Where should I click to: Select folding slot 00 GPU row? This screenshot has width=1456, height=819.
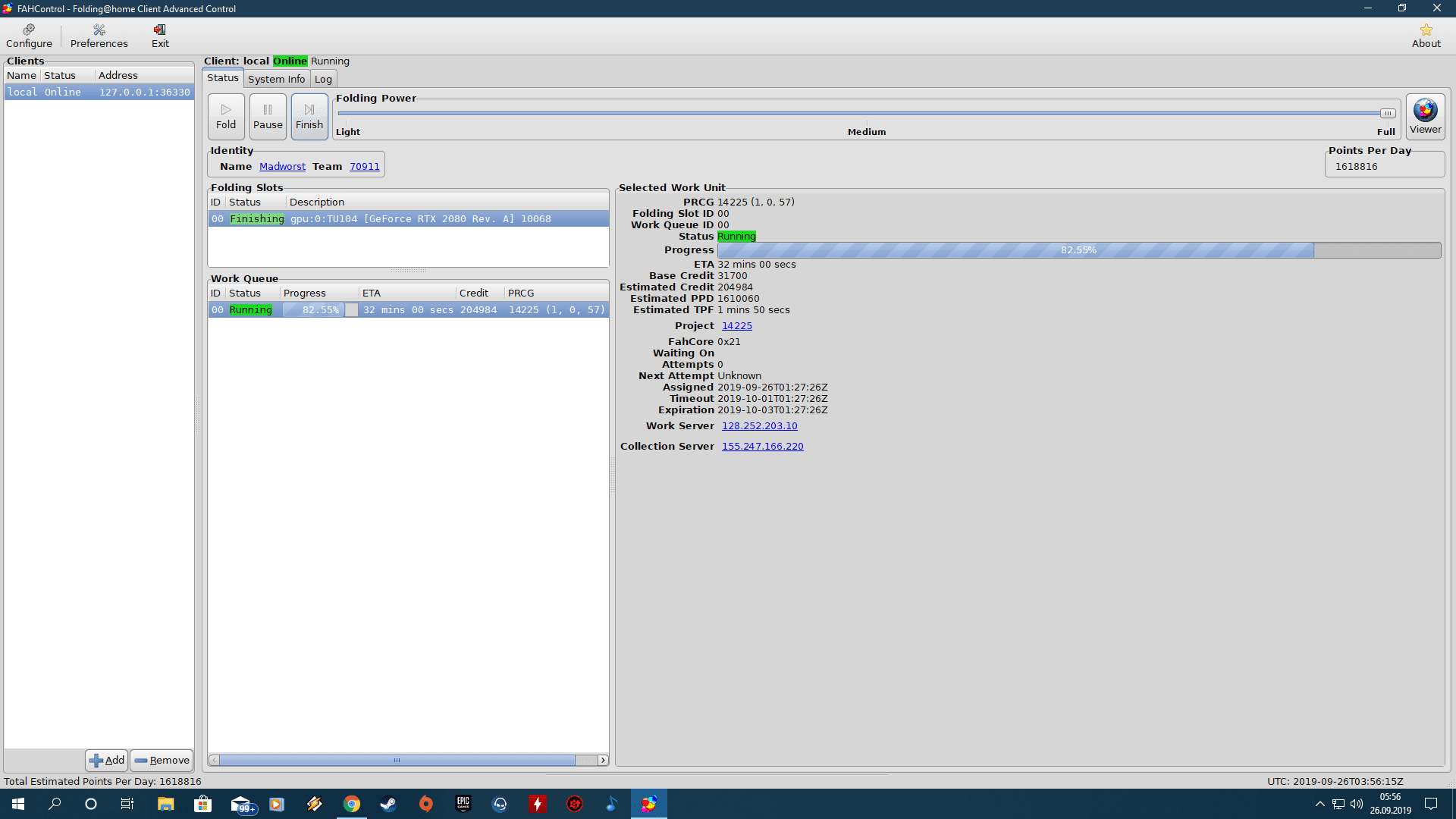click(x=408, y=219)
